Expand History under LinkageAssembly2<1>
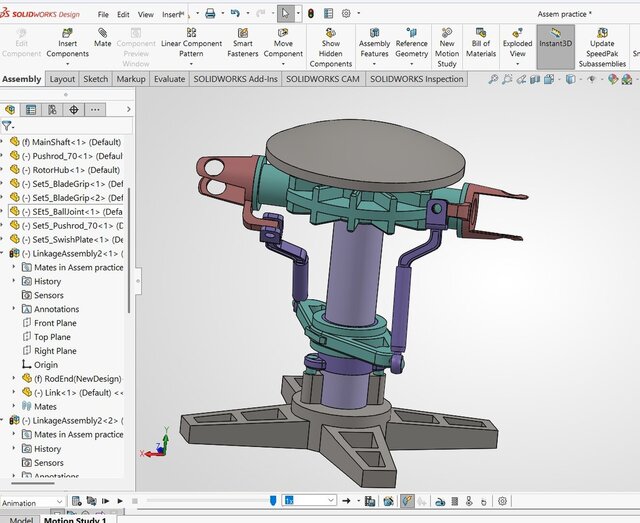The width and height of the screenshot is (640, 523). (x=13, y=281)
